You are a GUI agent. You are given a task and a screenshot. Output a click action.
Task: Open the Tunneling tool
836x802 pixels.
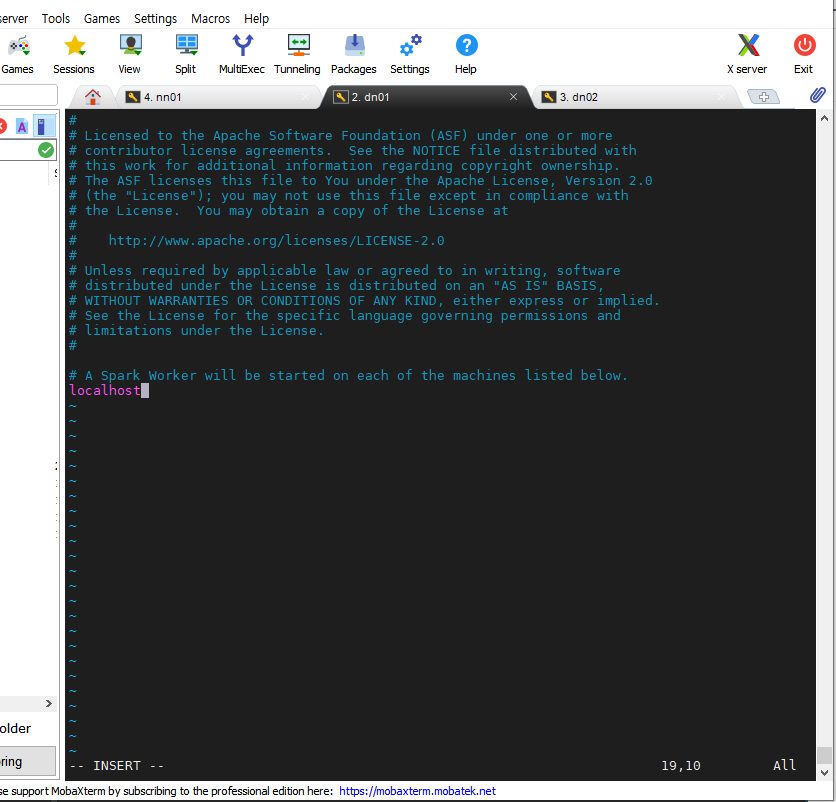point(299,46)
